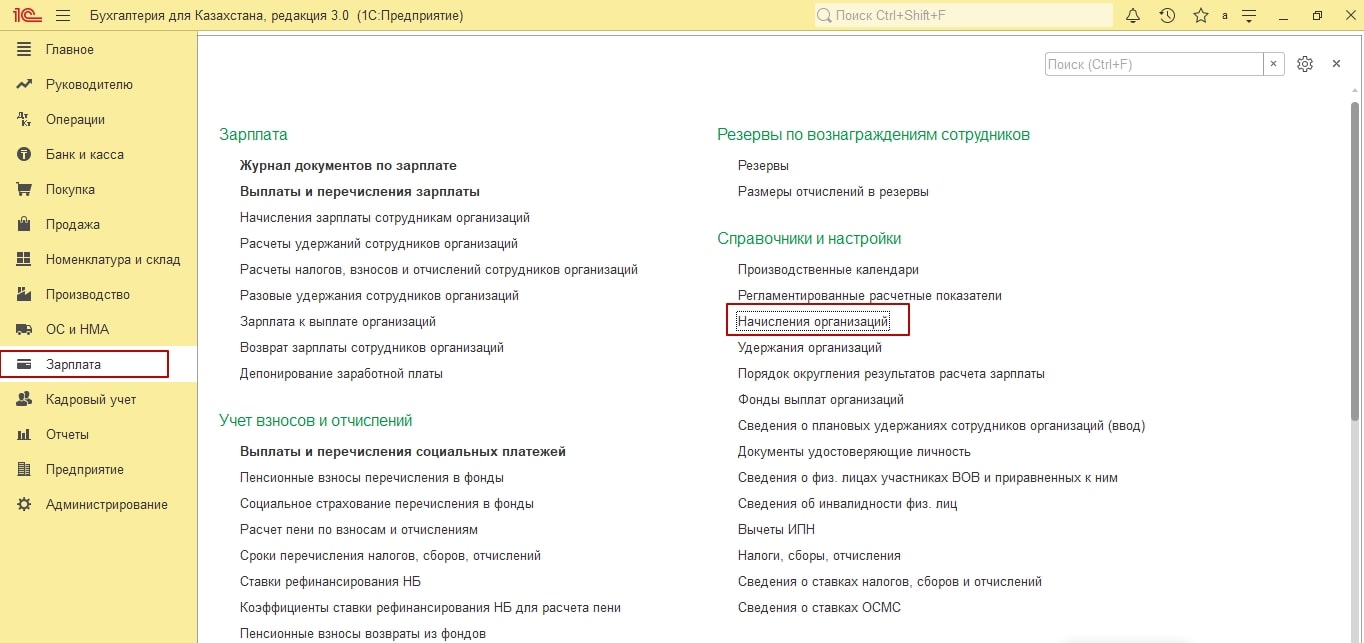Viewport: 1364px width, 643px height.
Task: Click the Банк и касса sidebar icon
Action: [x=25, y=155]
